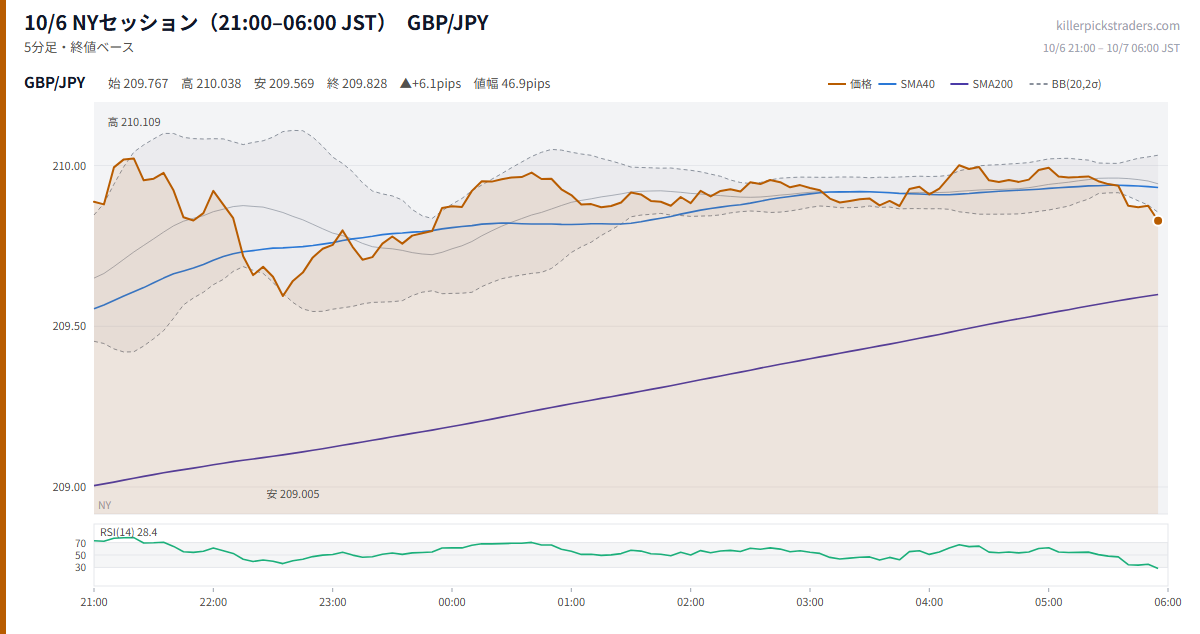
Task: Click the 21:00 time axis label
Action: 94,602
